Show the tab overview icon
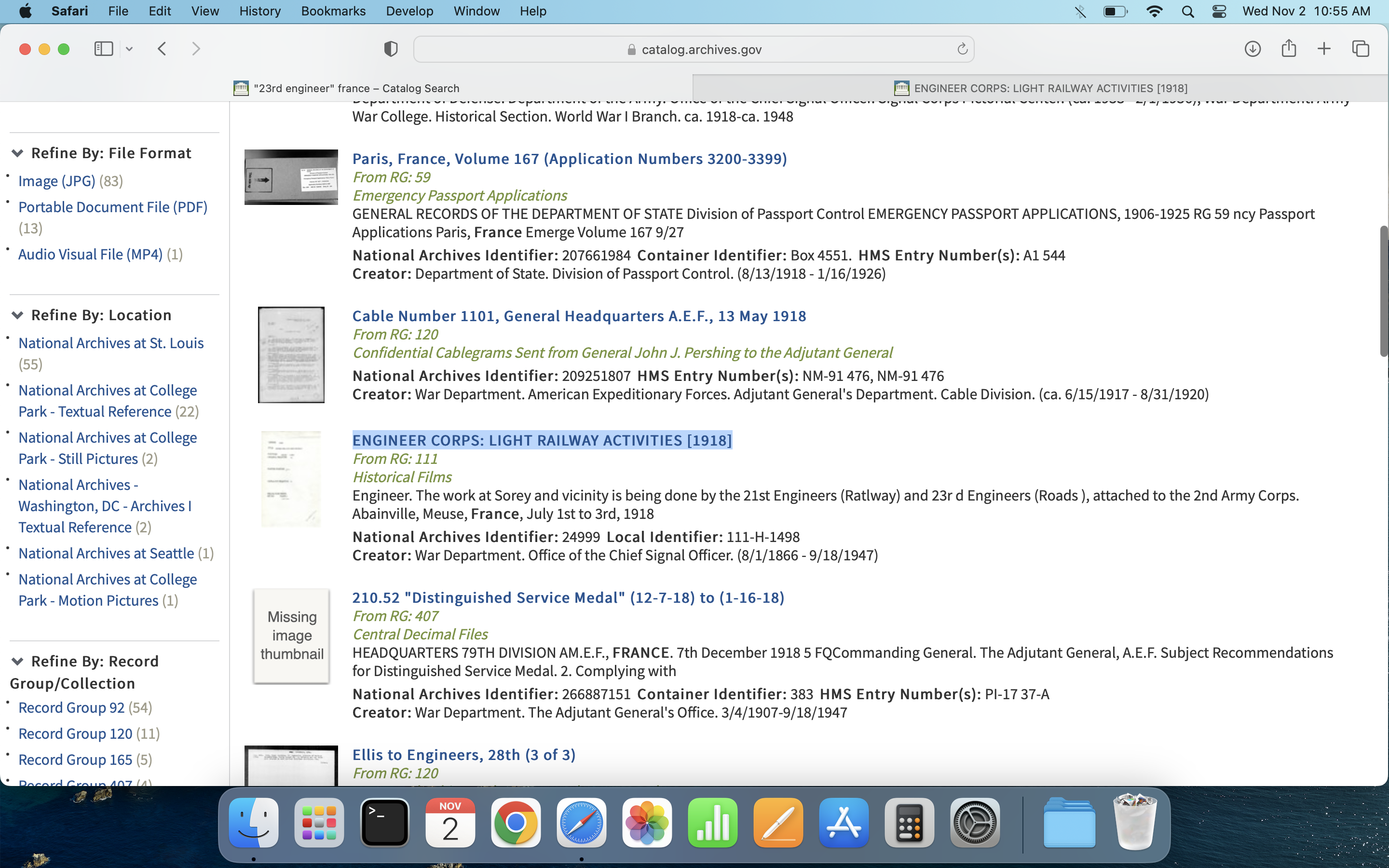The image size is (1389, 868). 1361,49
